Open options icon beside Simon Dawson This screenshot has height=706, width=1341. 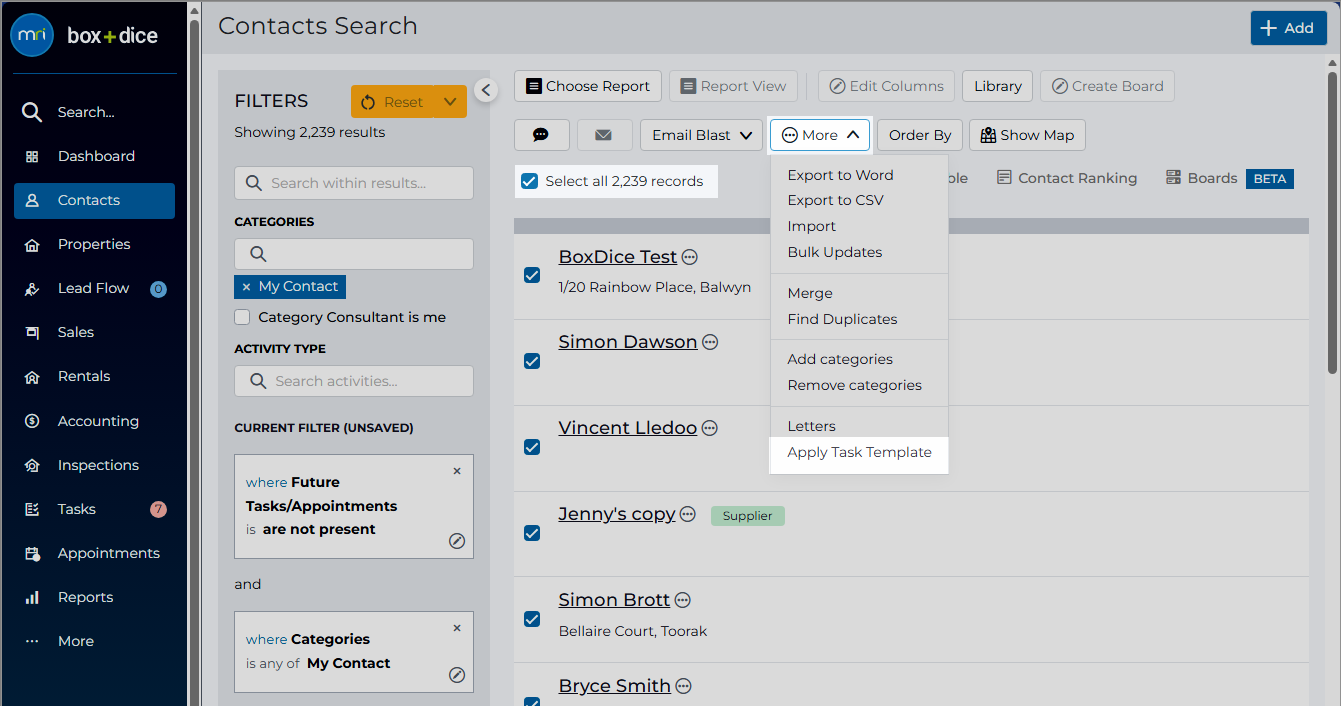click(710, 342)
